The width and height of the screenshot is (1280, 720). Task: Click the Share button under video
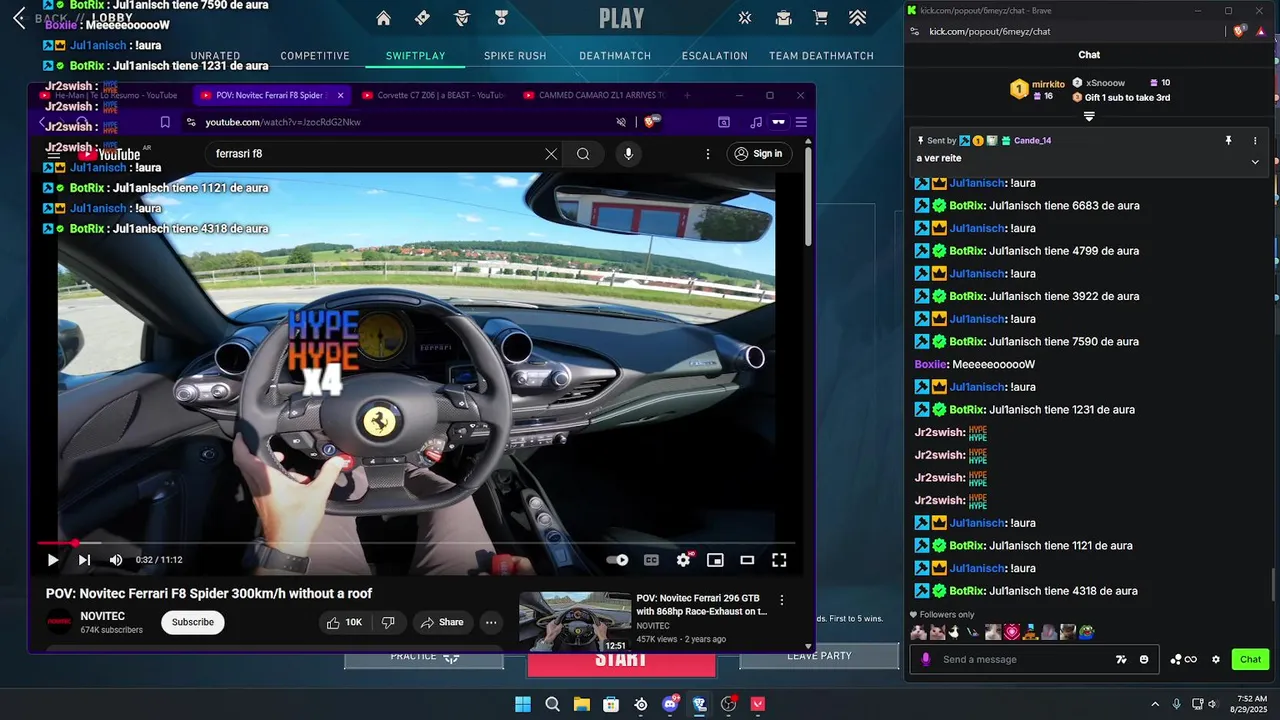tap(441, 622)
